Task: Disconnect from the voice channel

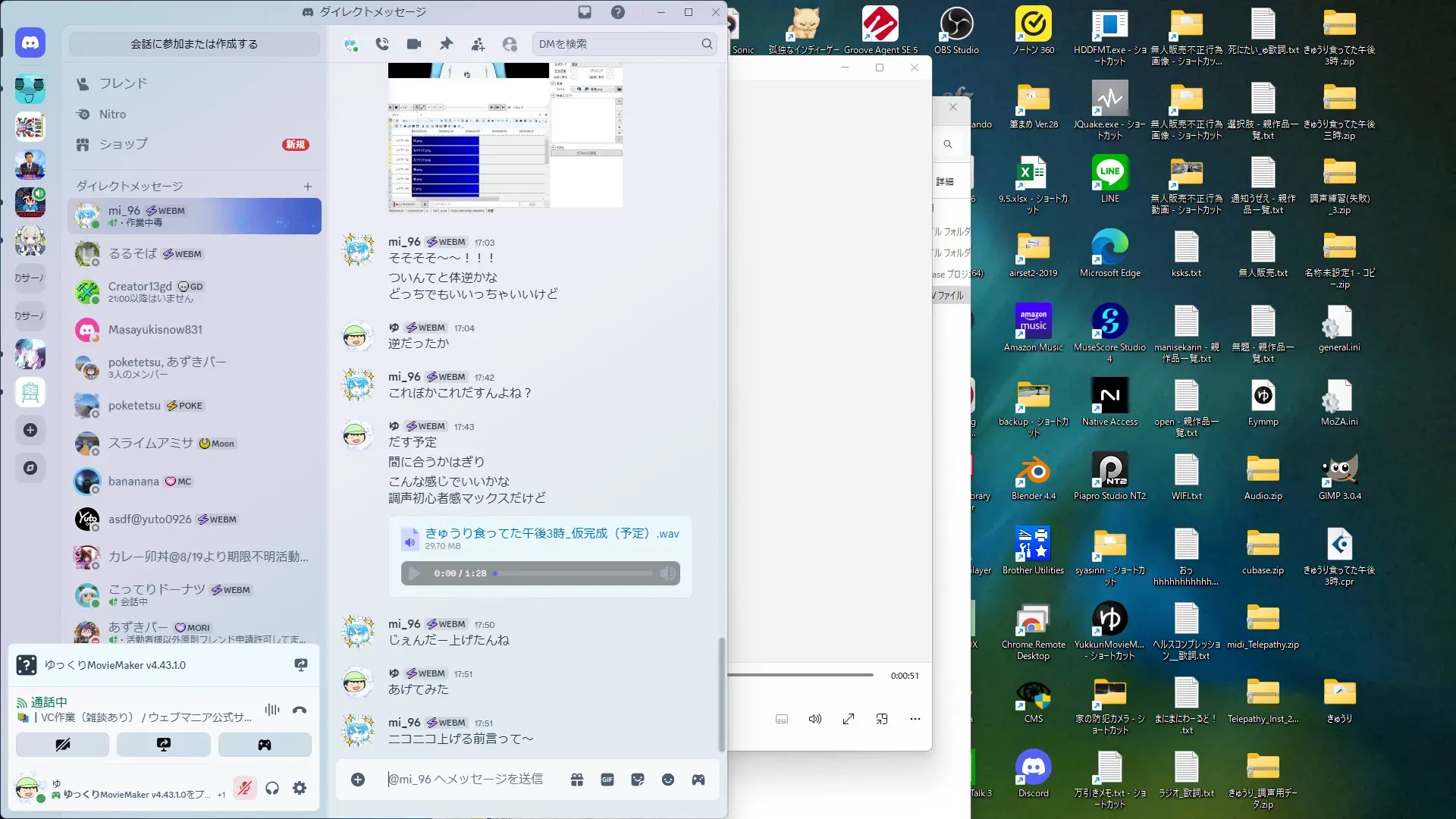Action: click(300, 710)
